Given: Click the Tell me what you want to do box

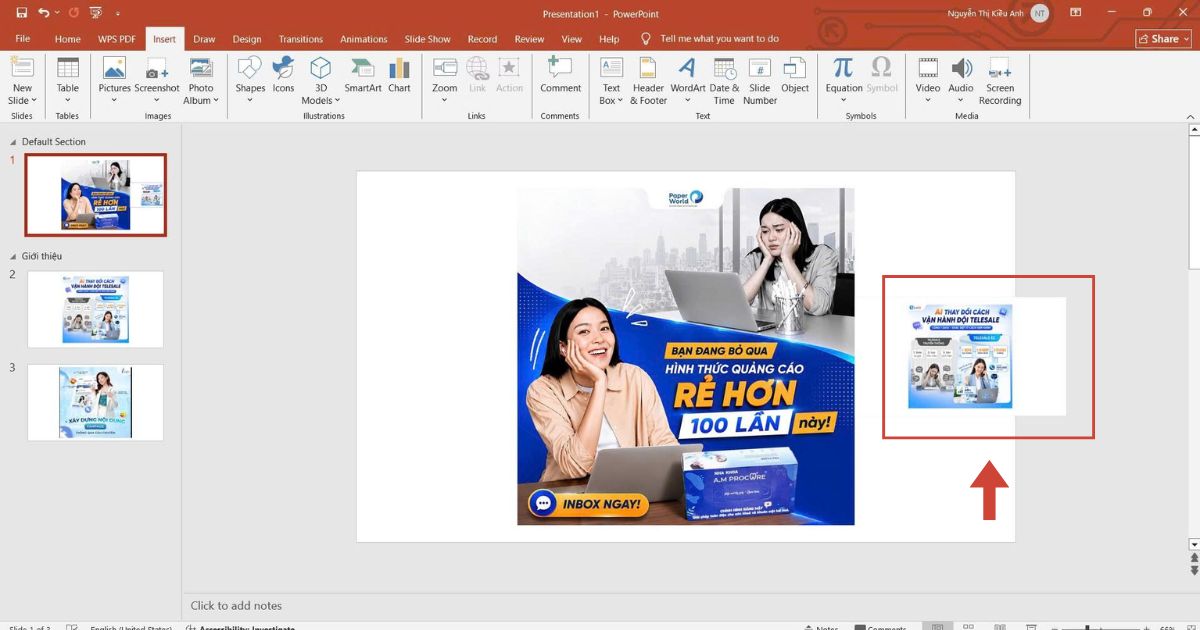Looking at the screenshot, I should 719,39.
